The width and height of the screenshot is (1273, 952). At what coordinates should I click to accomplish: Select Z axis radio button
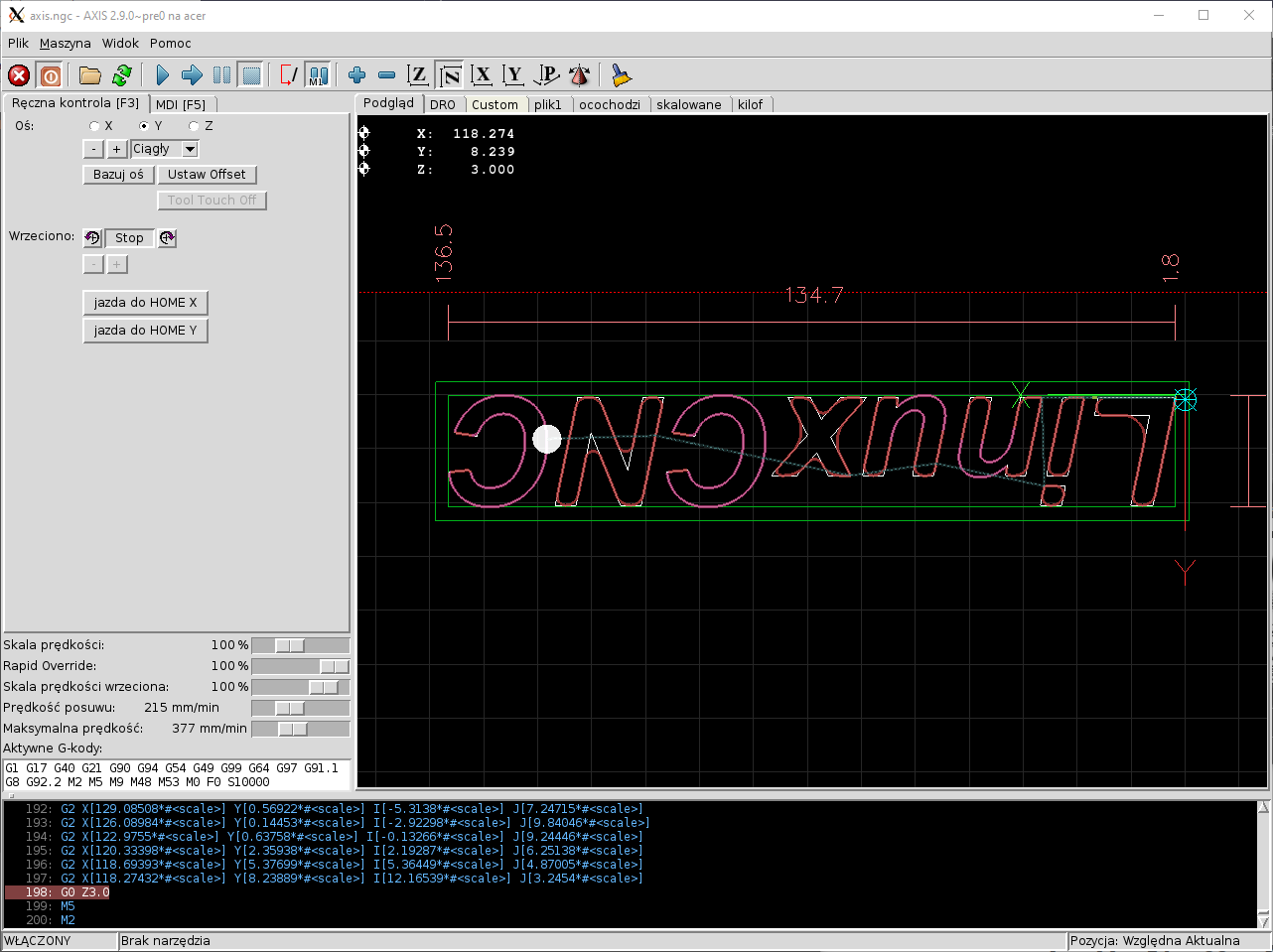pyautogui.click(x=194, y=126)
